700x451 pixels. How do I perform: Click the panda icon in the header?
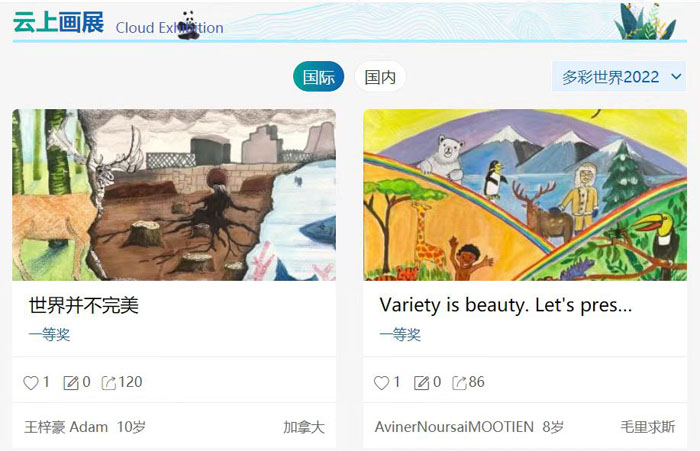[188, 25]
